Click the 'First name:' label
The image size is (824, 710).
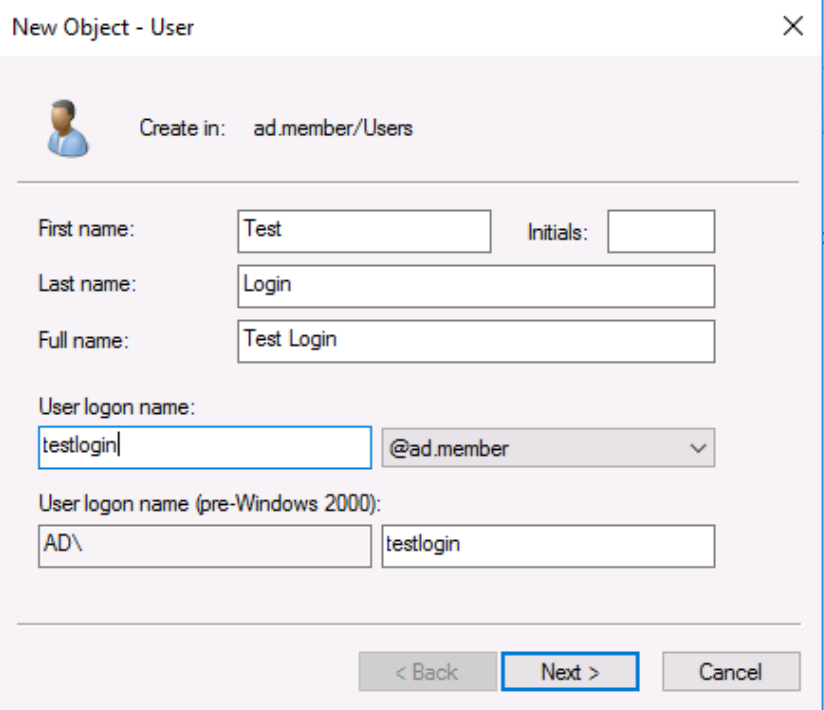tap(85, 229)
